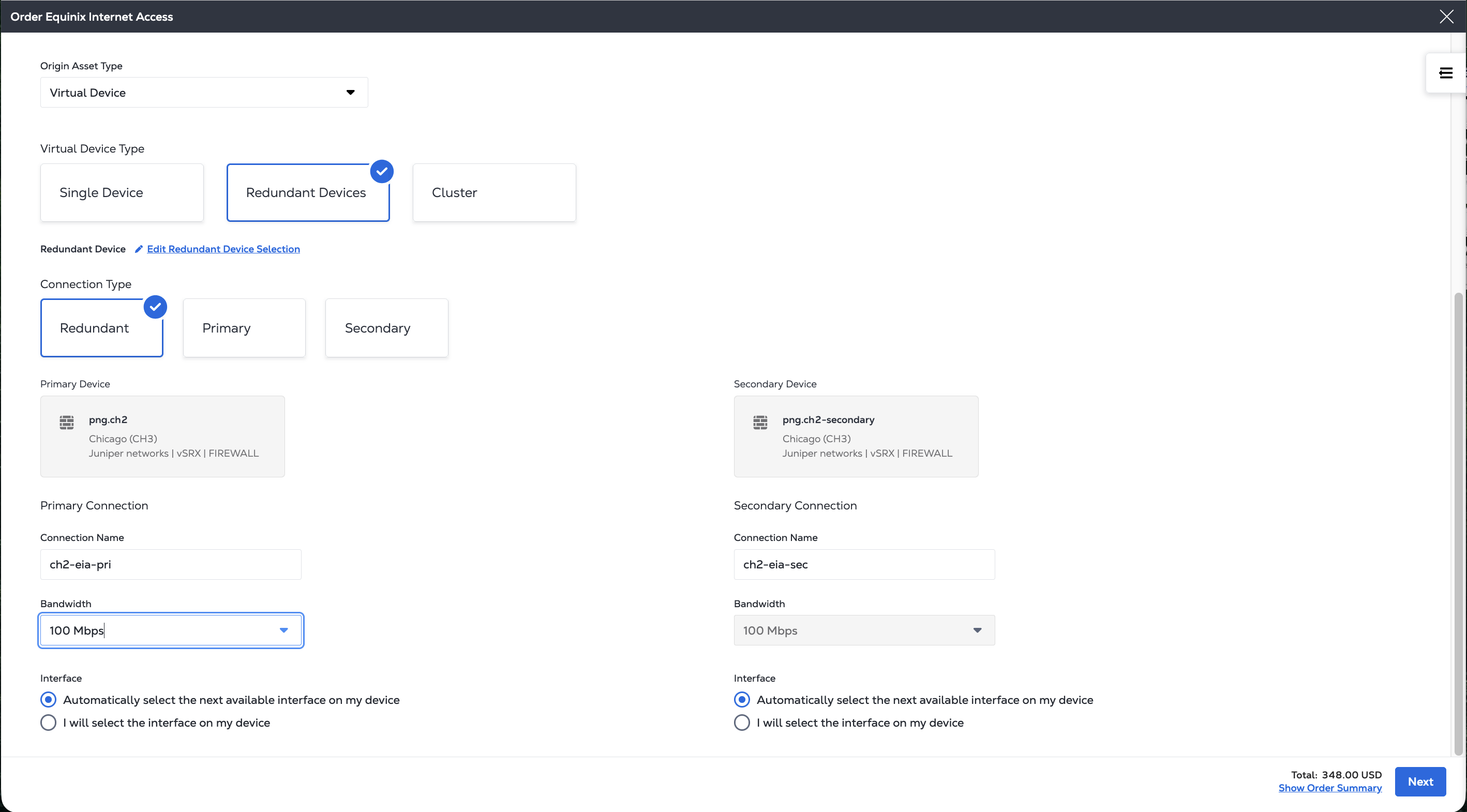The image size is (1467, 812).
Task: Select the Single Device type
Action: point(122,192)
